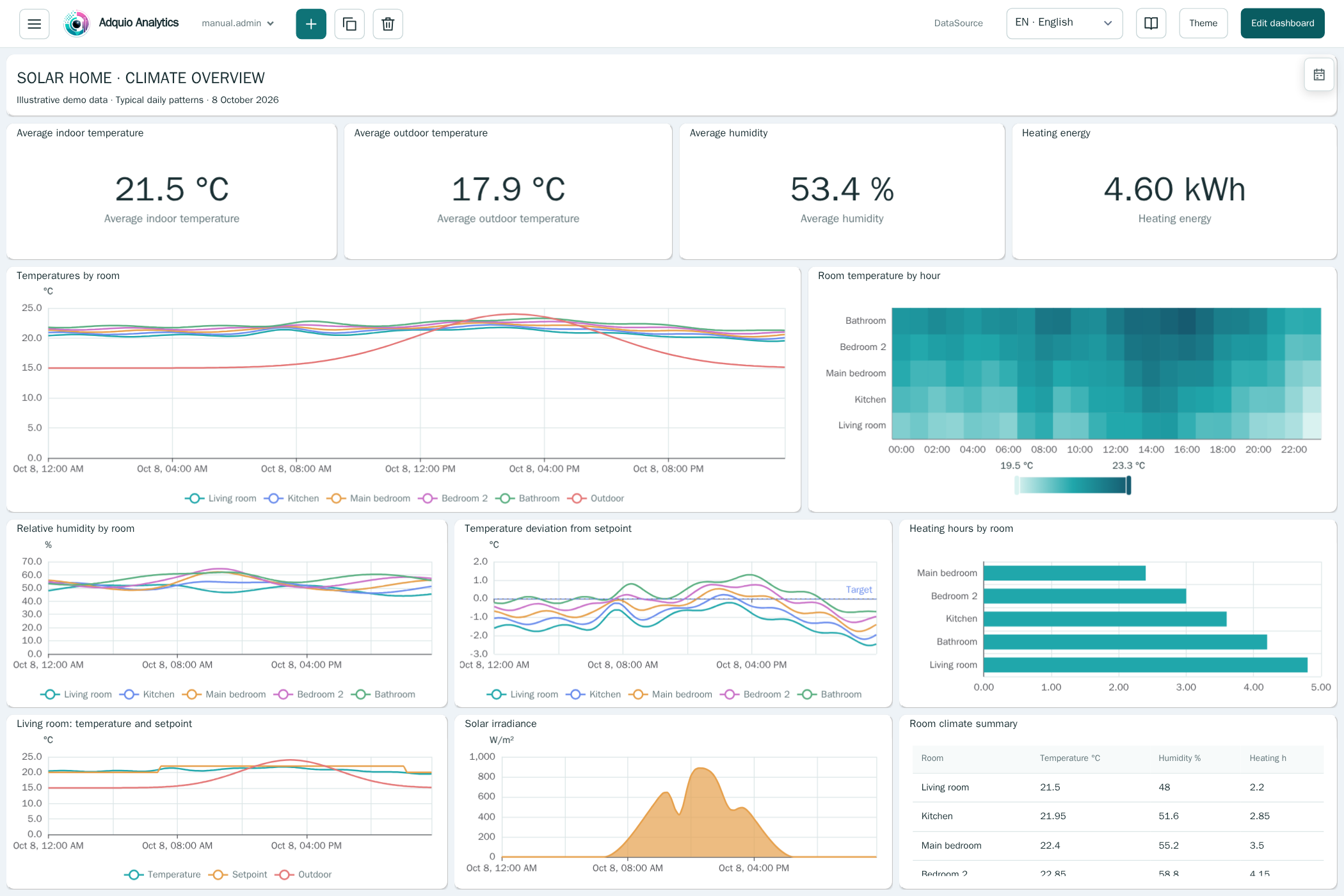1344x896 pixels.
Task: Click the Edit dashboard button
Action: point(1283,23)
